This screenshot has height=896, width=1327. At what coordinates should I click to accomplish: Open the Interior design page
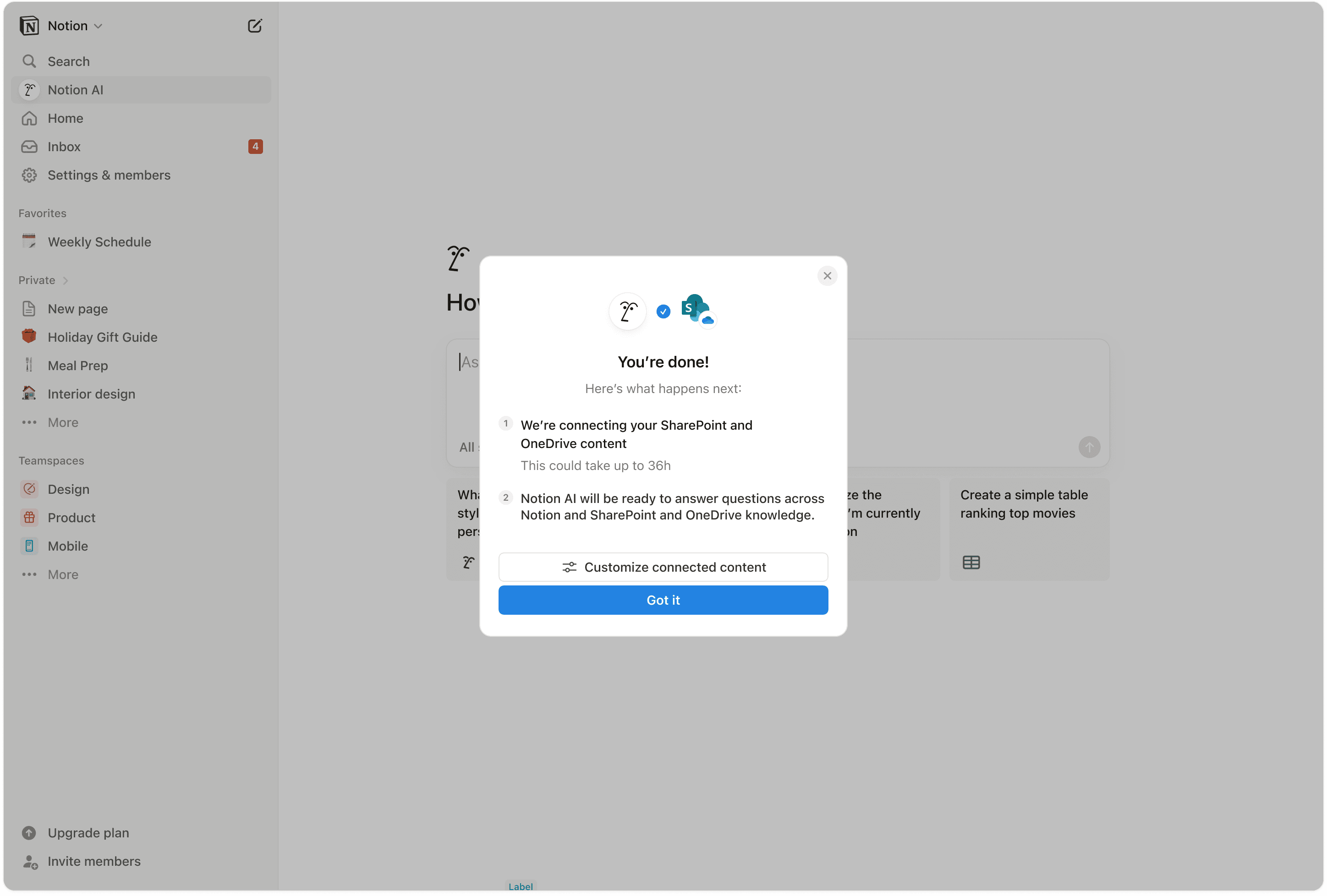[x=91, y=394]
